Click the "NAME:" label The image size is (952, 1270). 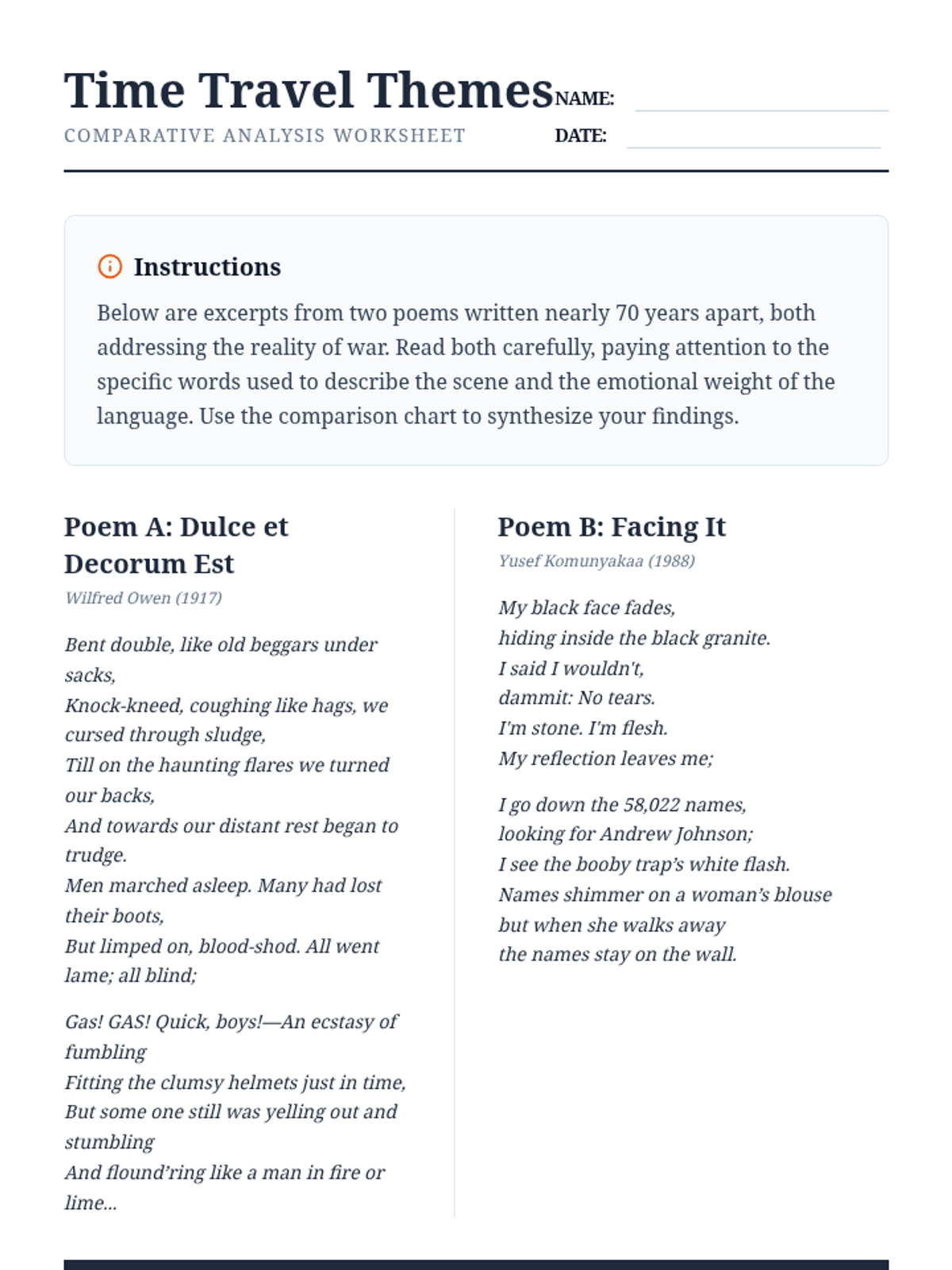click(x=585, y=98)
